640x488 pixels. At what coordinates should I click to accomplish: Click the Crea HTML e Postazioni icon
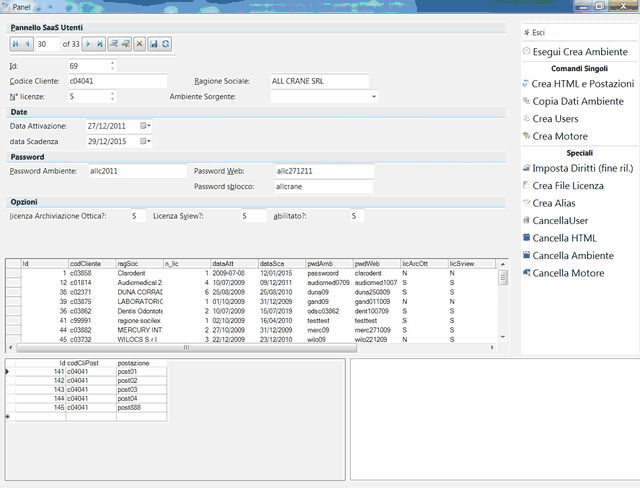tap(526, 84)
